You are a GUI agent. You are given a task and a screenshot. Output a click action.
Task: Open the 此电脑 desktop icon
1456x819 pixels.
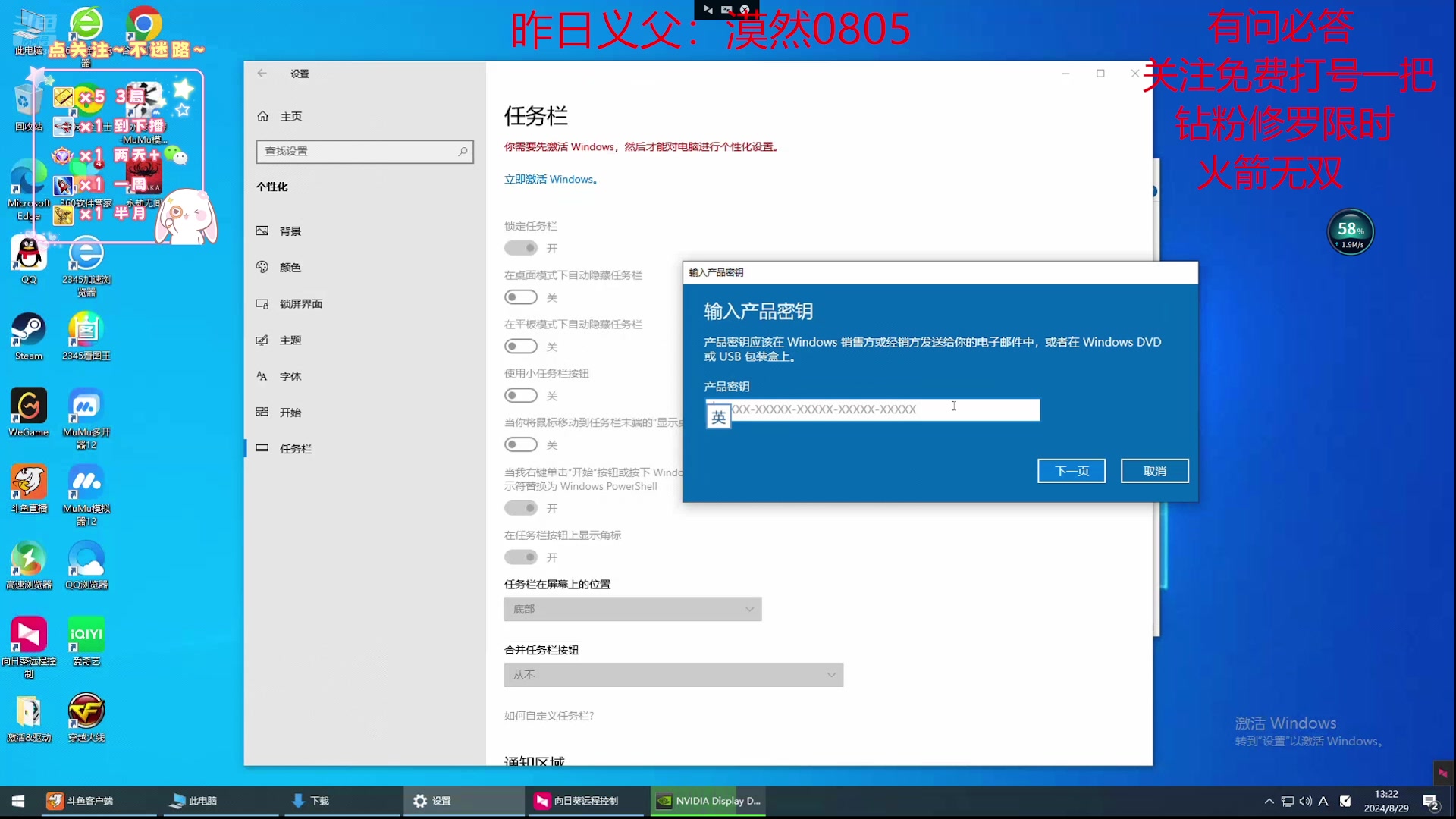29,32
